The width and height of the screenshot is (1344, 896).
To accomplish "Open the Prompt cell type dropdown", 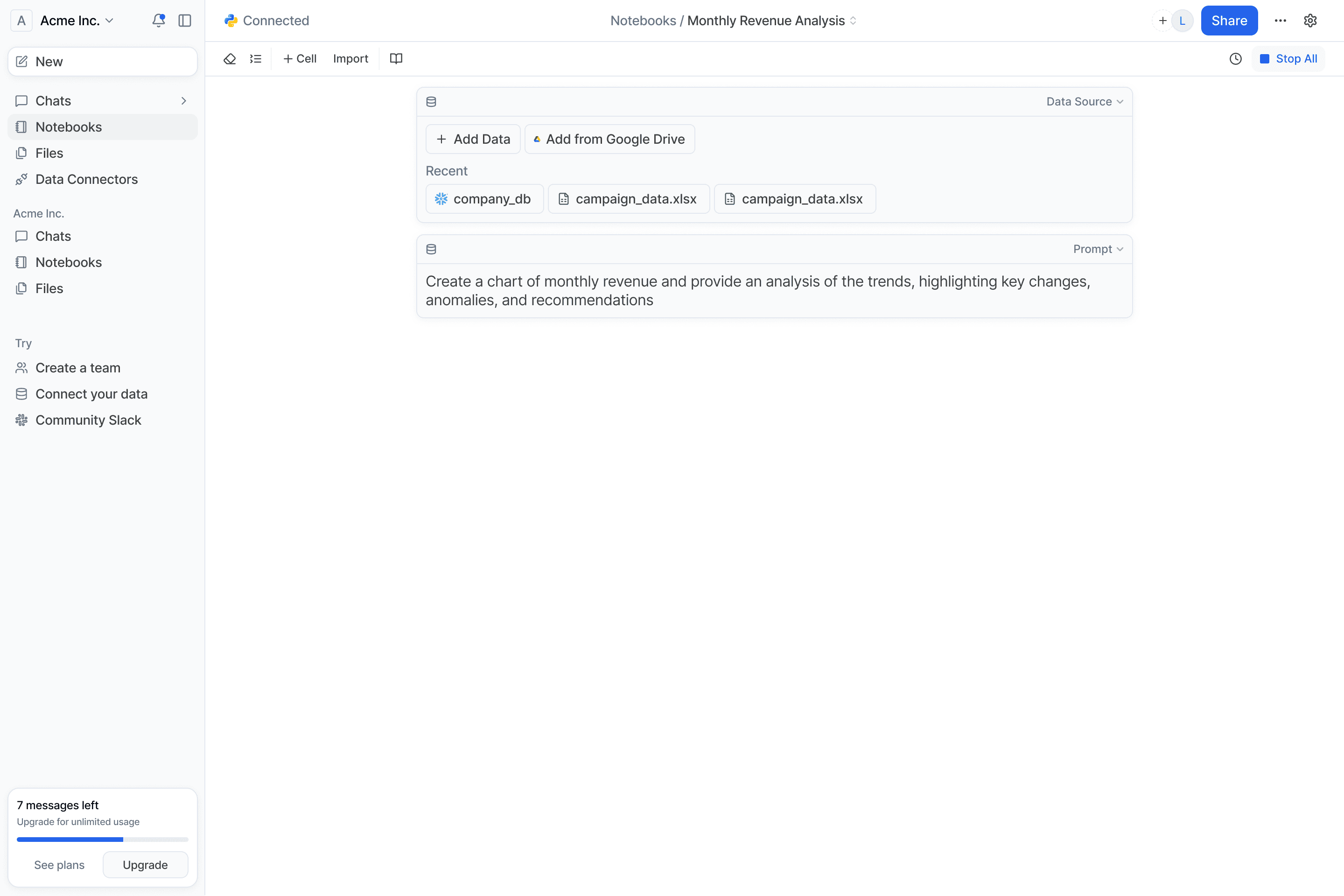I will 1098,249.
